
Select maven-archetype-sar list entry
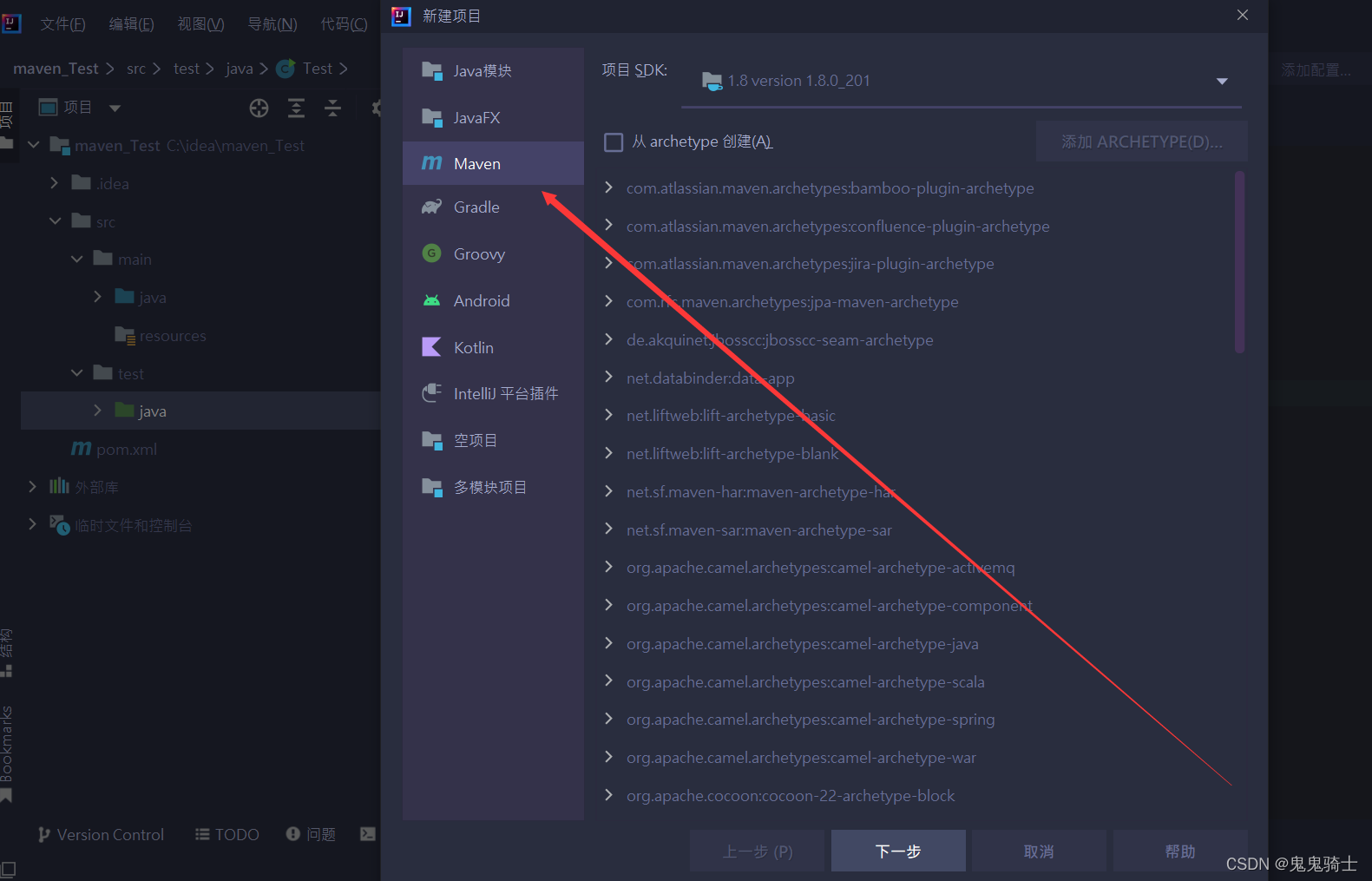[758, 529]
